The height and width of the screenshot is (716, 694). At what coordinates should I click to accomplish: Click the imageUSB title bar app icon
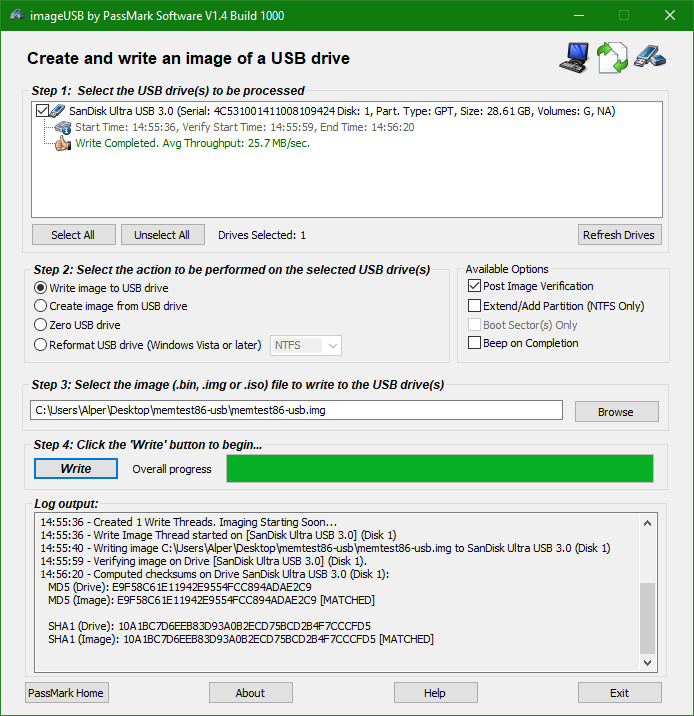17,15
